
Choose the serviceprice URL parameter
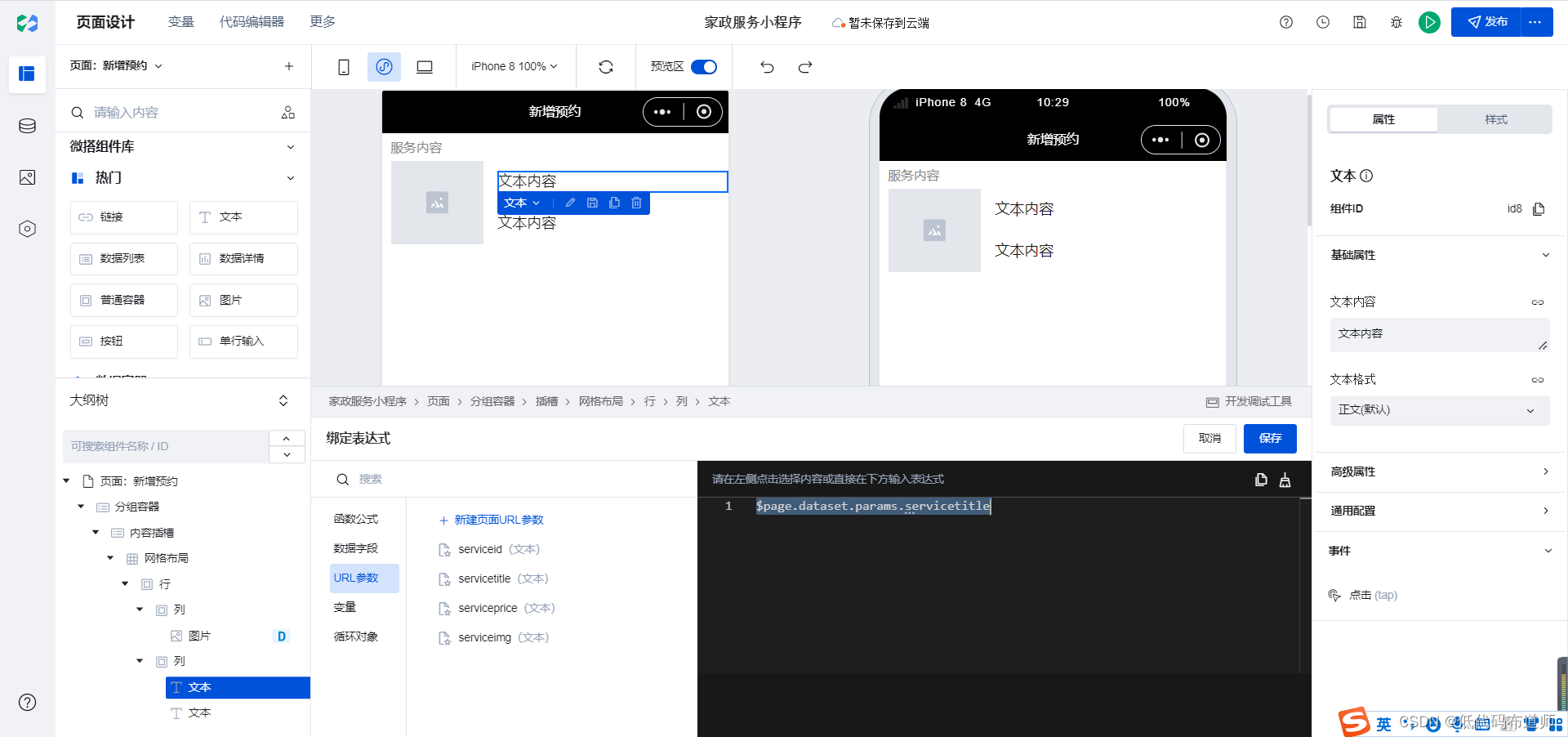point(497,609)
